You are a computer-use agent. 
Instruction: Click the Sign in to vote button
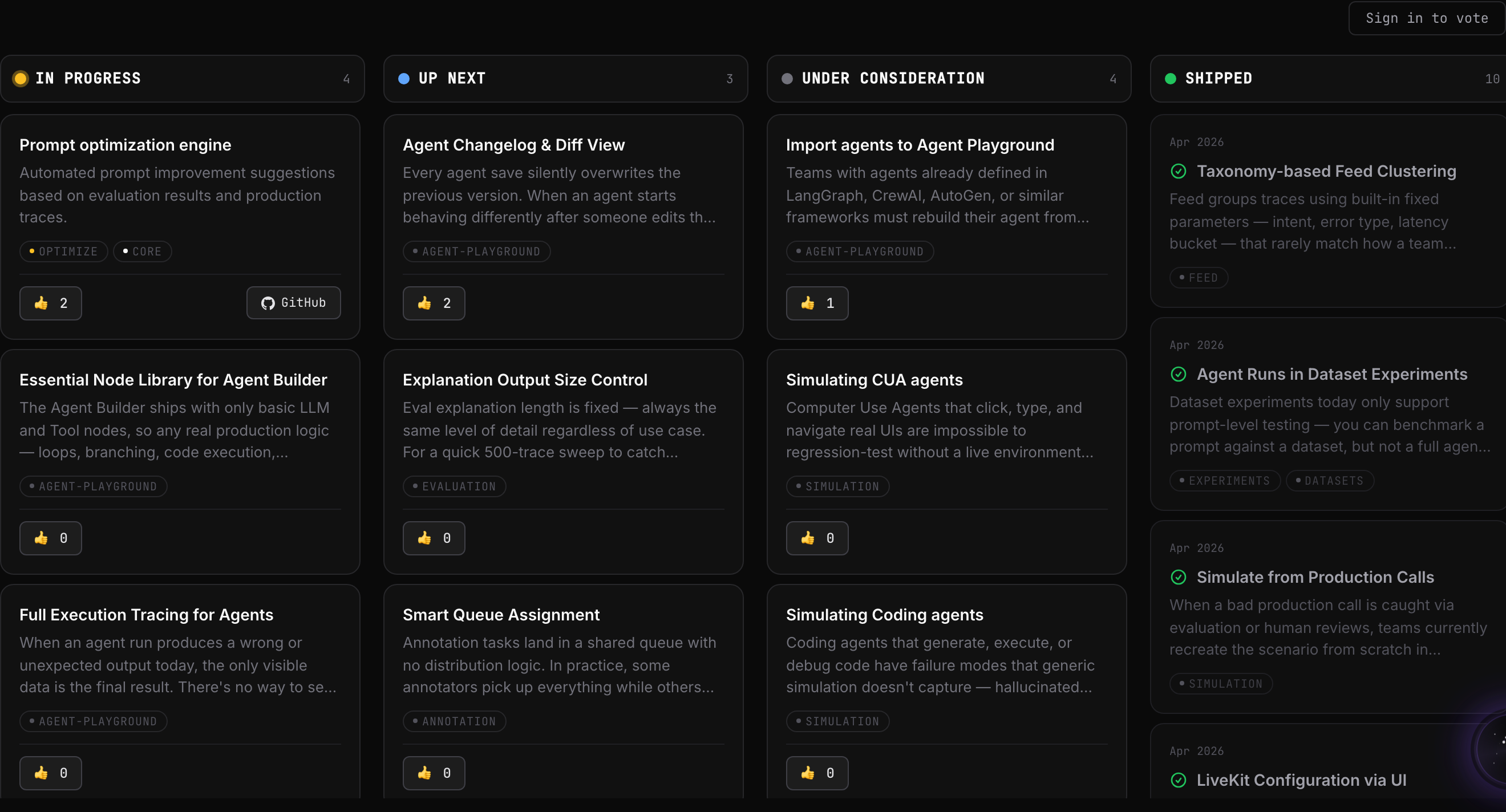pos(1427,18)
